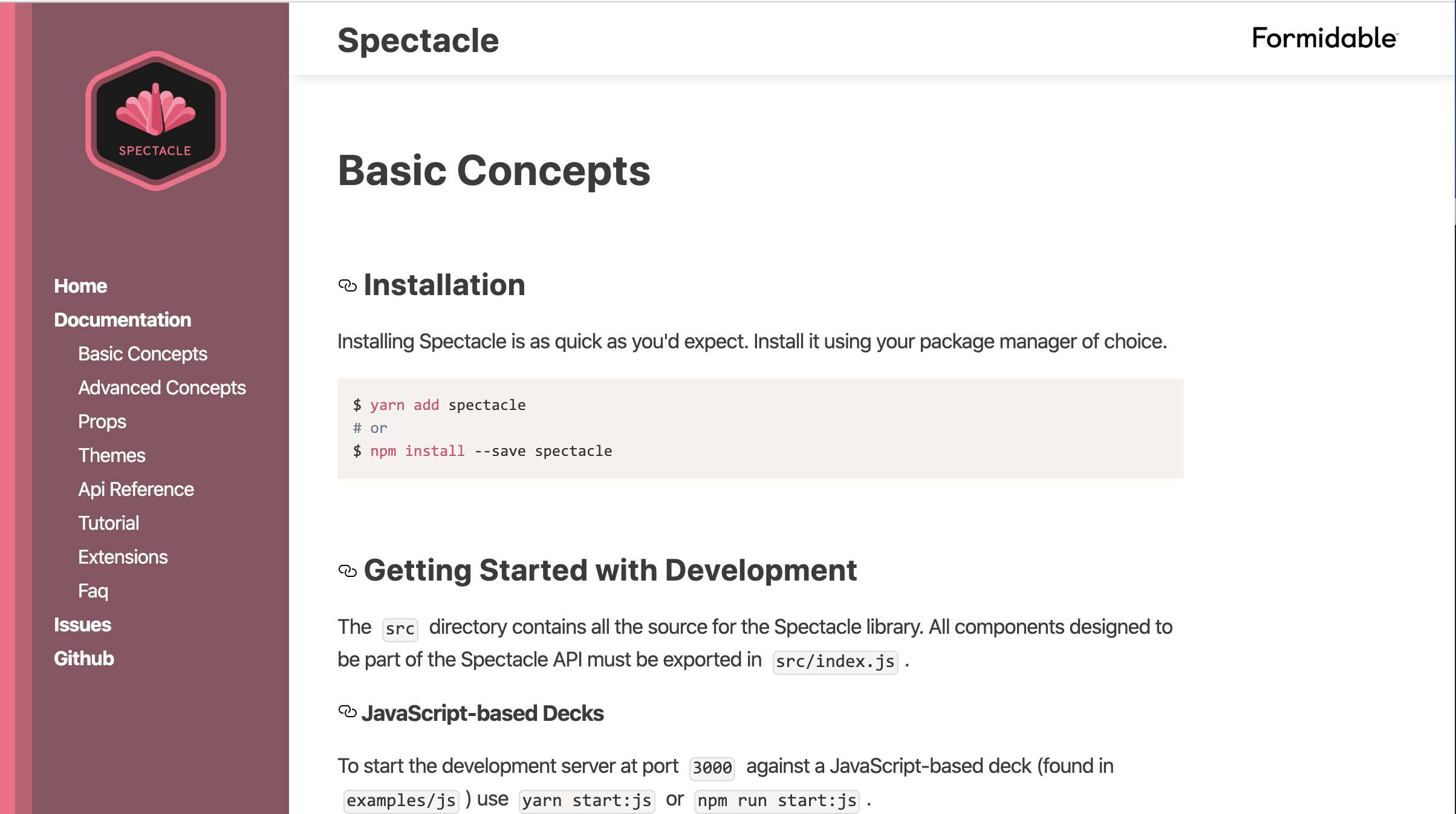Go to the Tutorial page

point(108,523)
